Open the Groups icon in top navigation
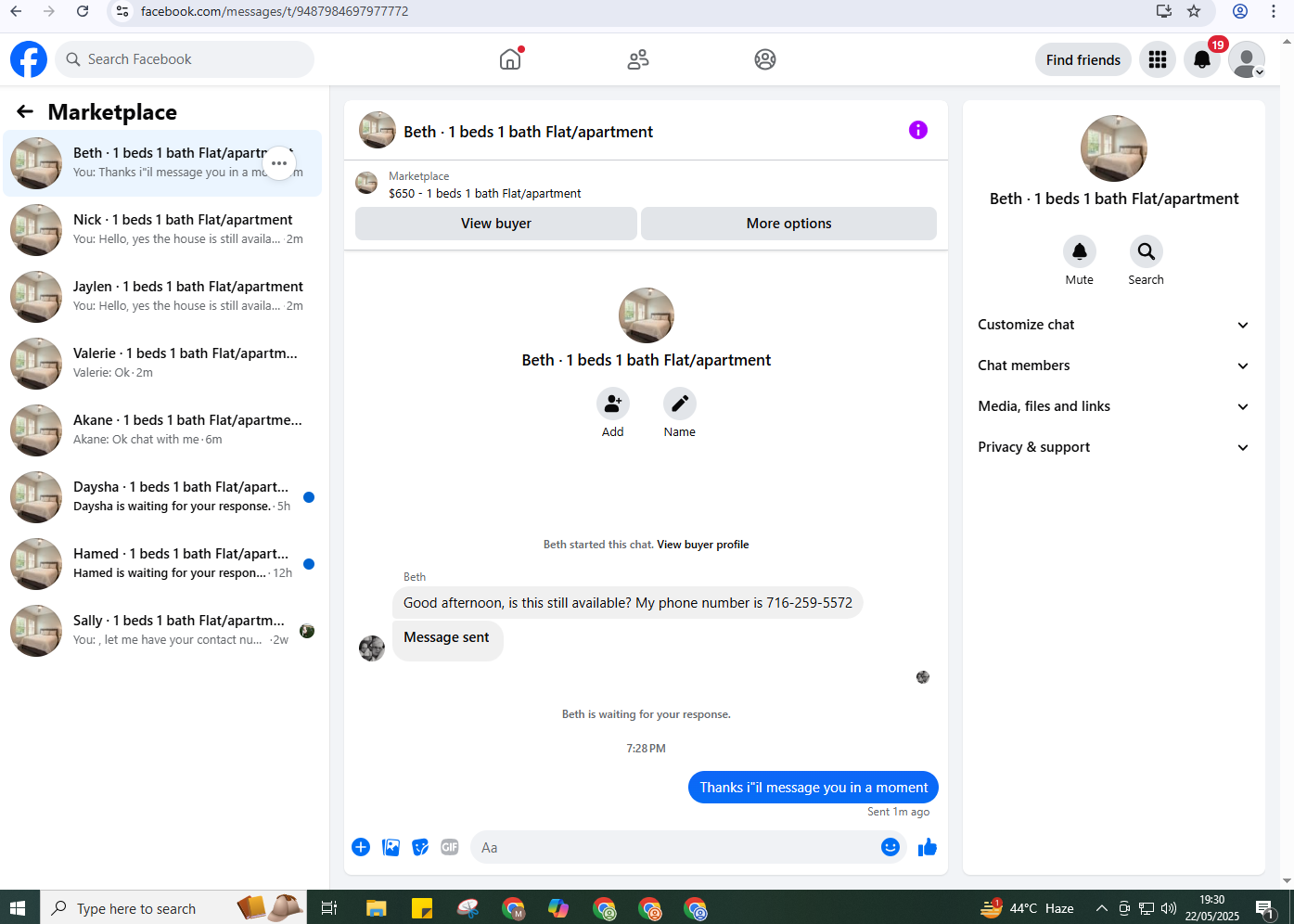The height and width of the screenshot is (924, 1294). [x=765, y=59]
